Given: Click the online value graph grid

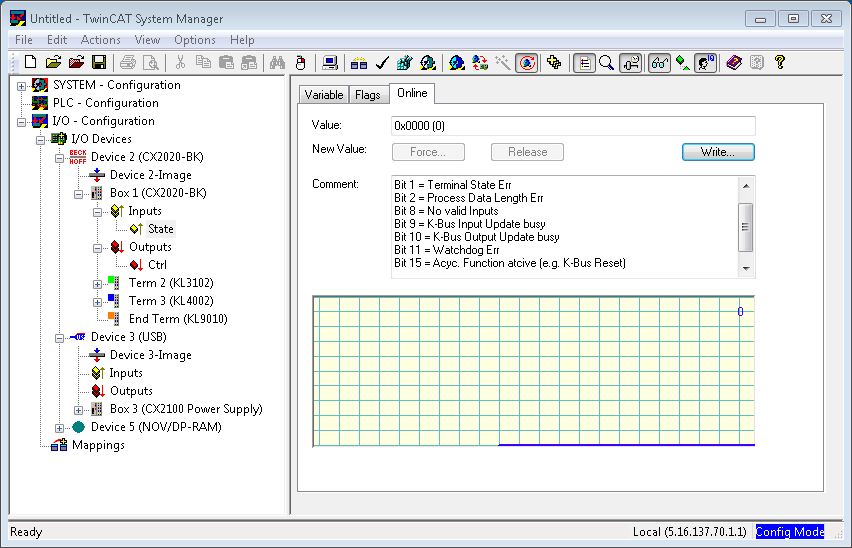Looking at the screenshot, I should 534,371.
